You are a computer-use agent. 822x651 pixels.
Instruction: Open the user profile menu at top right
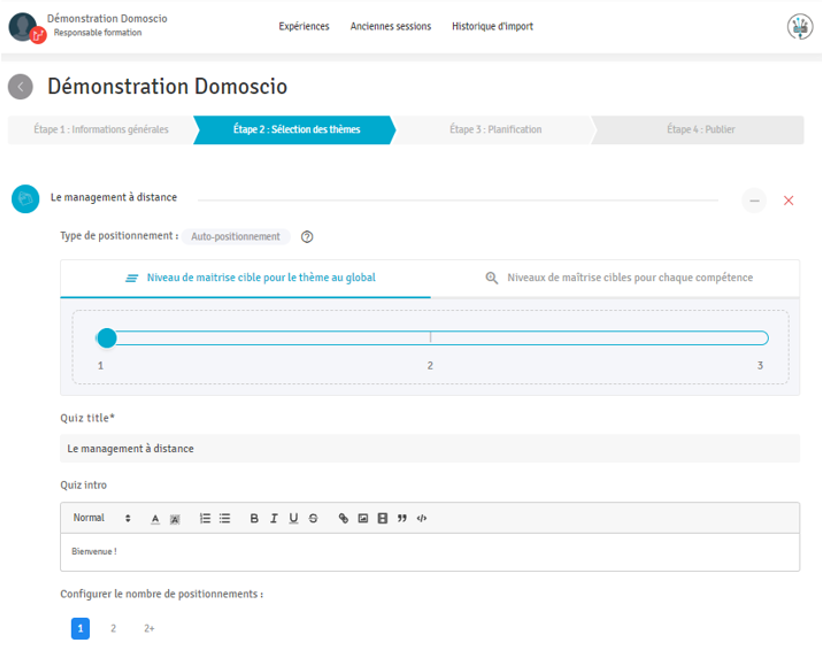tap(799, 27)
